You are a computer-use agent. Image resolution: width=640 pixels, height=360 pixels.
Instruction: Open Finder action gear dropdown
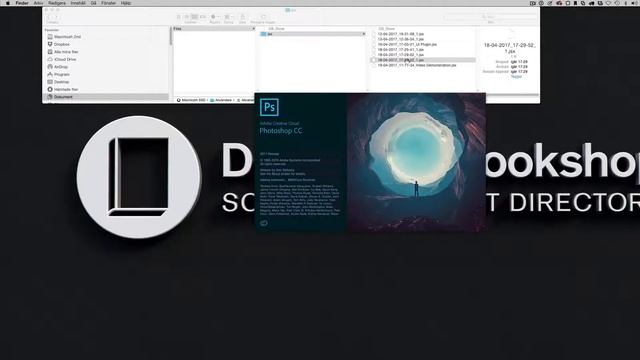[x=215, y=17]
